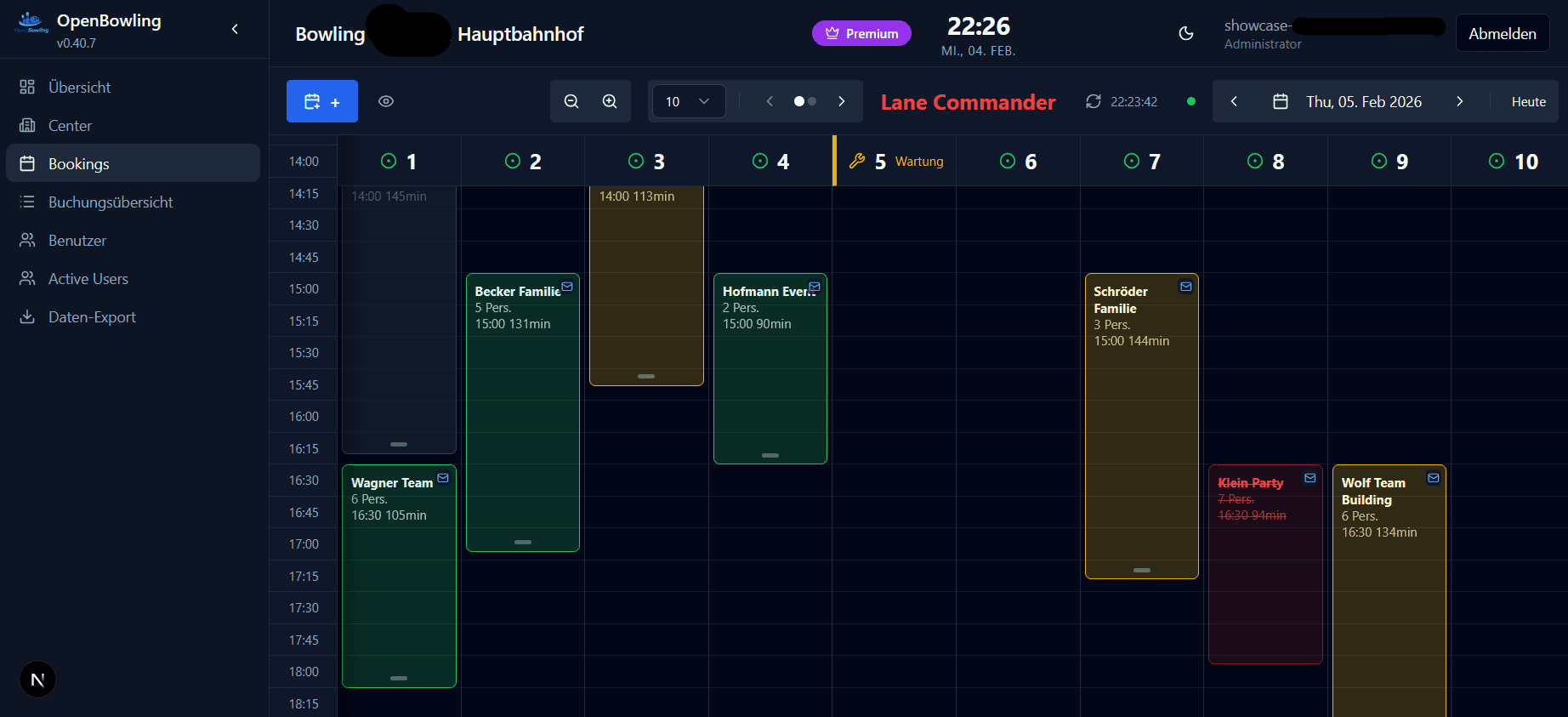Toggle dark mode with the moon icon
Image resolution: width=1568 pixels, height=717 pixels.
click(1186, 33)
